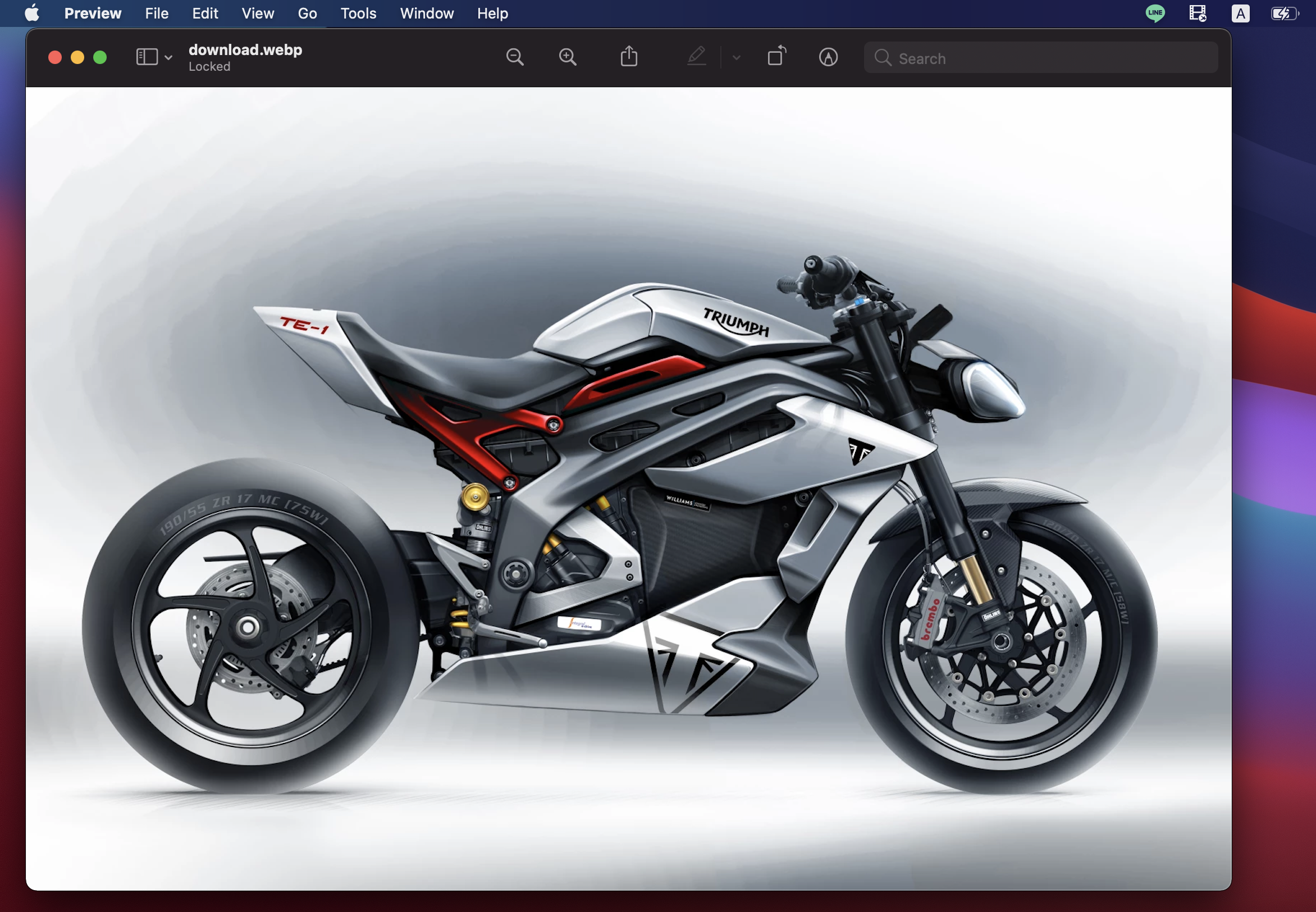This screenshot has width=1316, height=912.
Task: Rotate the image using the Rotate icon
Action: point(776,57)
